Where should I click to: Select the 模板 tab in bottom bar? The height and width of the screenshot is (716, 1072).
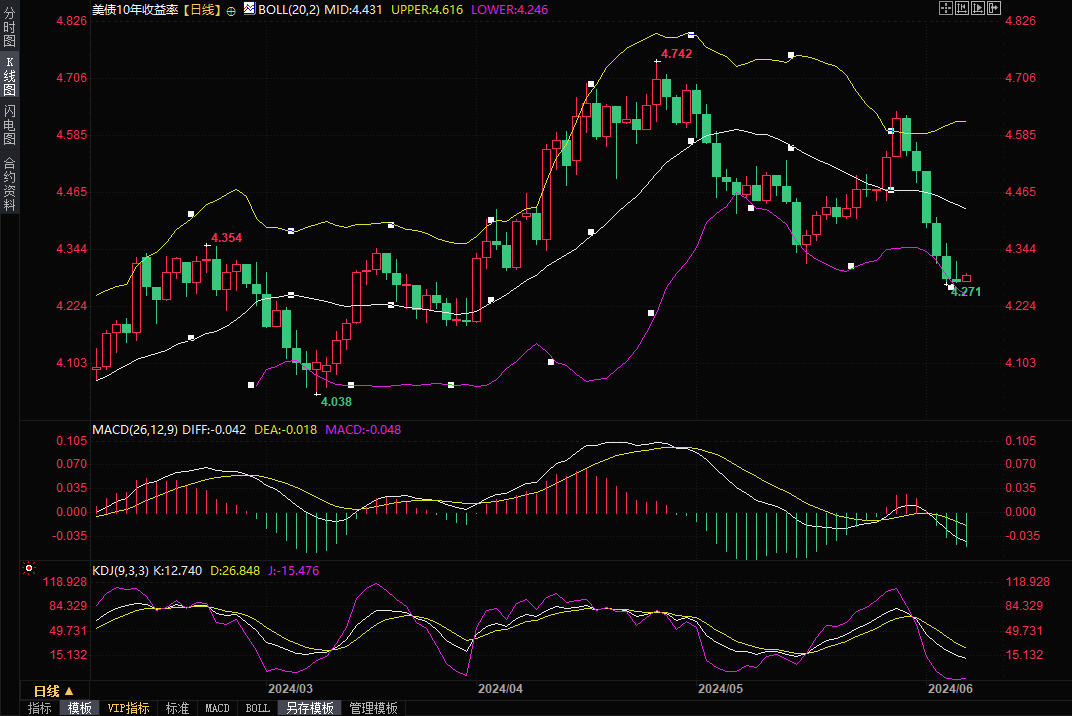[80, 708]
